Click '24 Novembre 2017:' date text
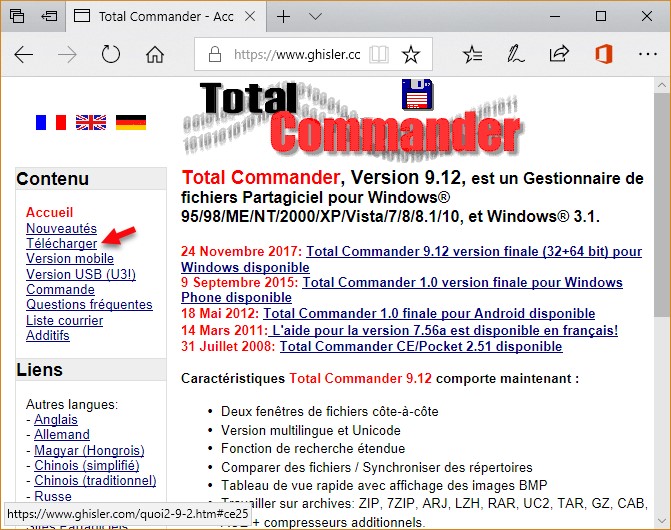Viewport: 671px width, 530px height. pyautogui.click(x=242, y=251)
